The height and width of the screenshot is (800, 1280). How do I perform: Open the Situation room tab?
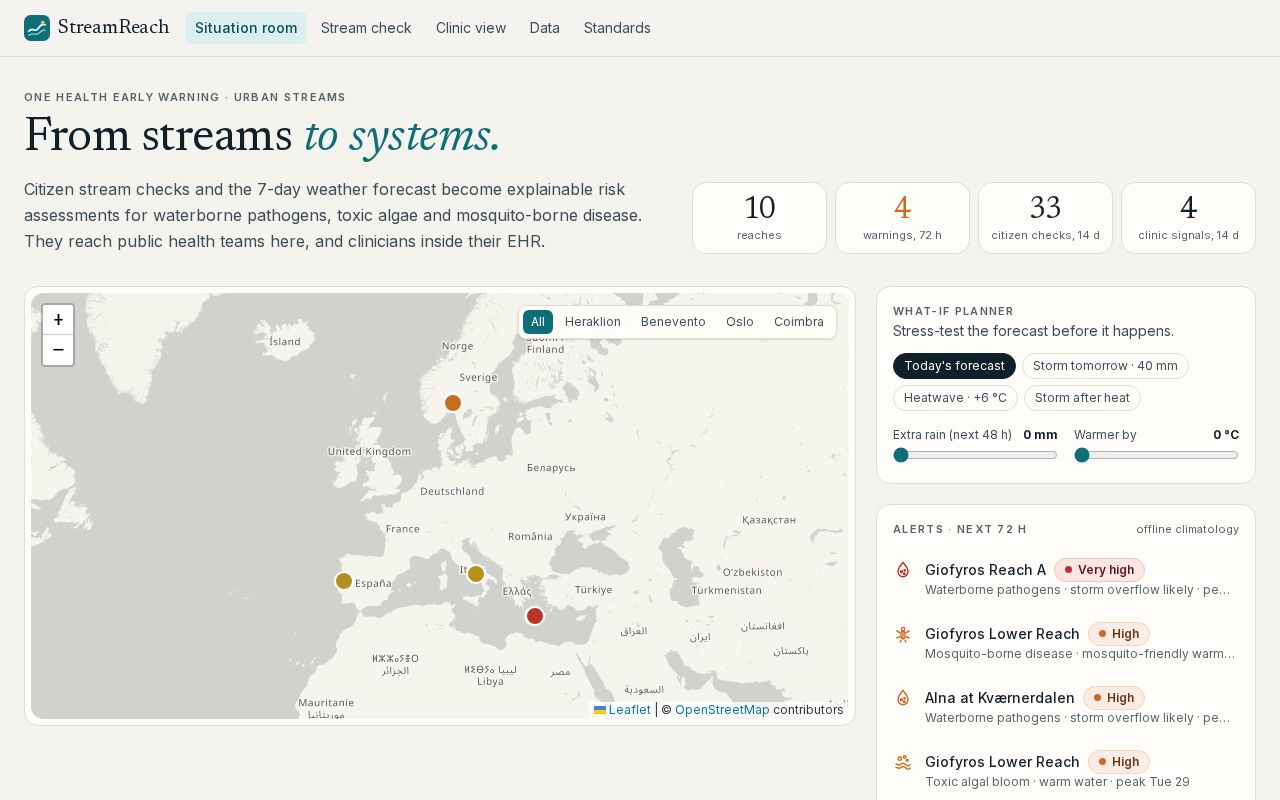(x=246, y=28)
